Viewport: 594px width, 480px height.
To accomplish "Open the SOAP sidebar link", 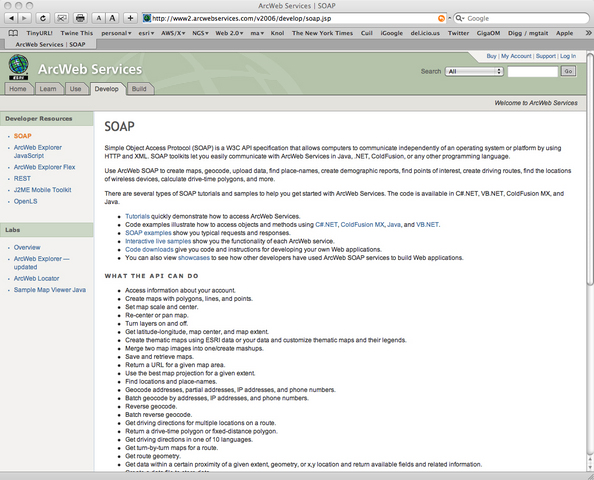I will (23, 136).
